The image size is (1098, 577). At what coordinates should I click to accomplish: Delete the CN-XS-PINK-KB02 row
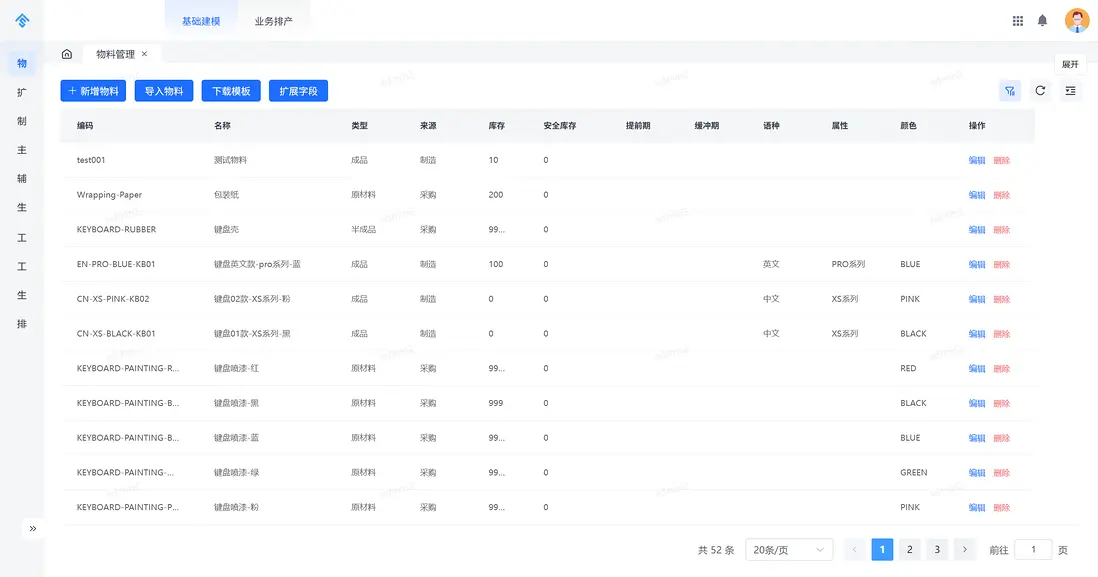[1001, 299]
